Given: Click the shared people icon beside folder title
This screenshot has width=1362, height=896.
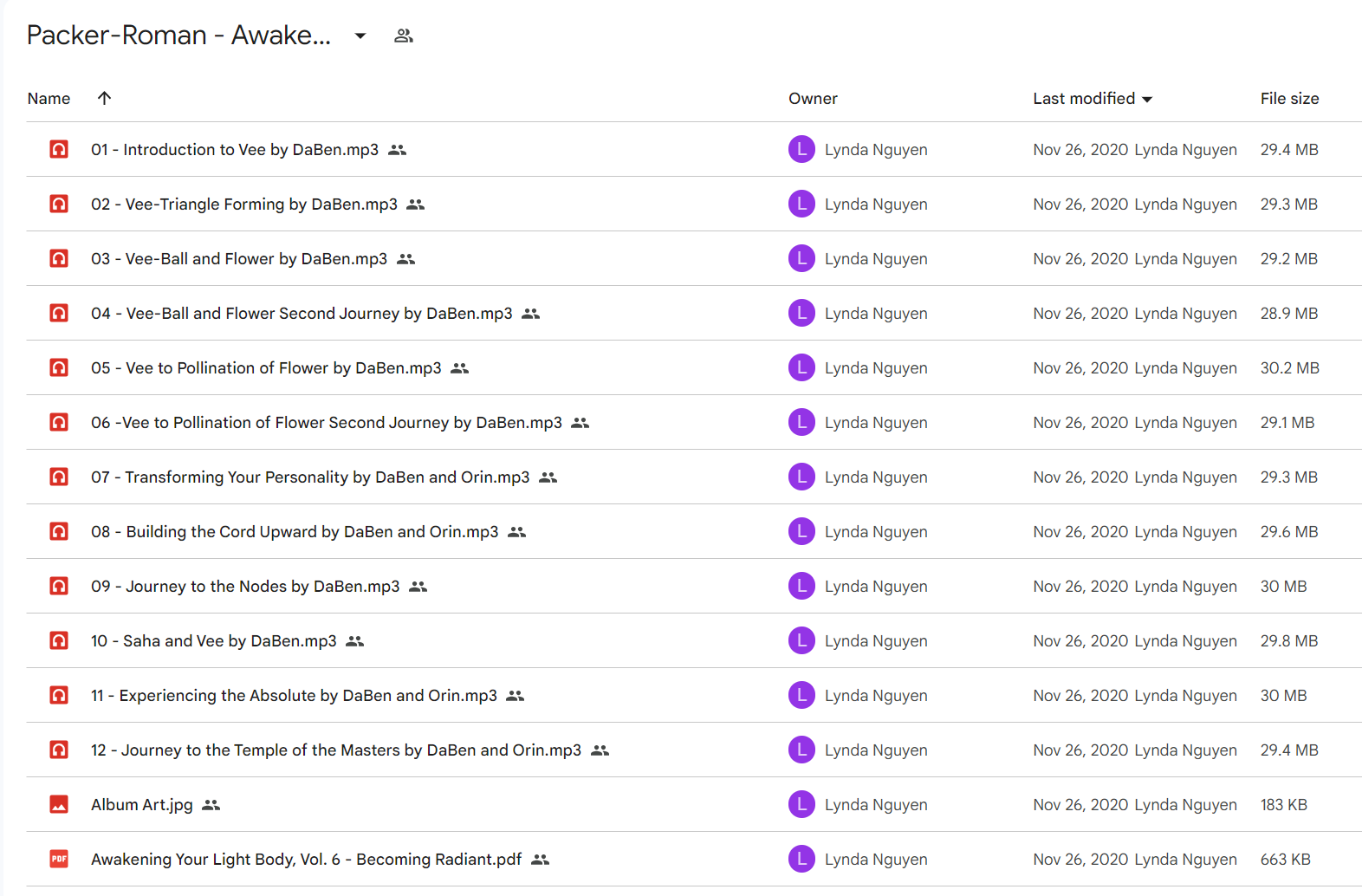Looking at the screenshot, I should click(404, 36).
